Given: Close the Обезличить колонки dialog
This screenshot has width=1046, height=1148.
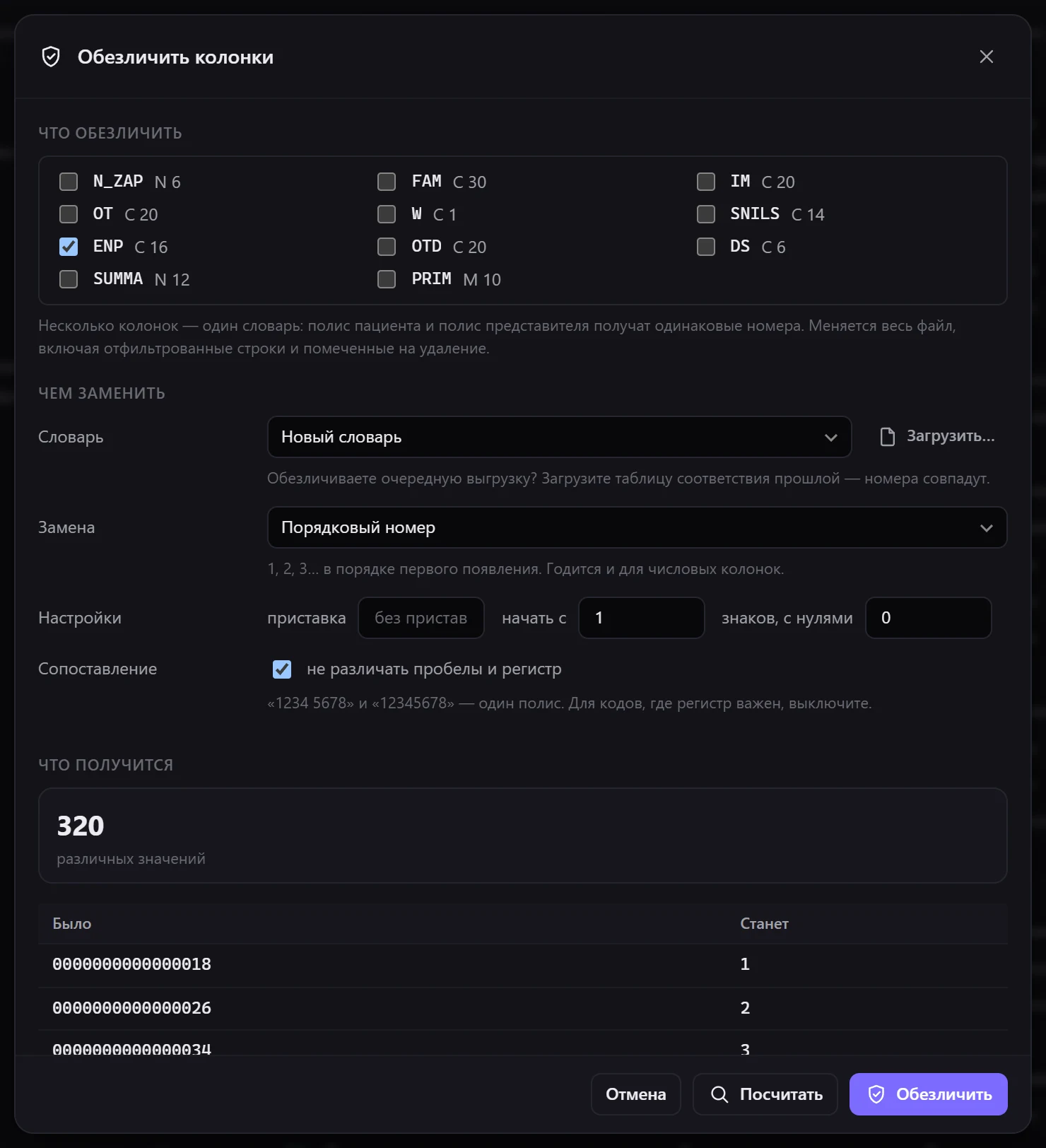Looking at the screenshot, I should click(987, 57).
